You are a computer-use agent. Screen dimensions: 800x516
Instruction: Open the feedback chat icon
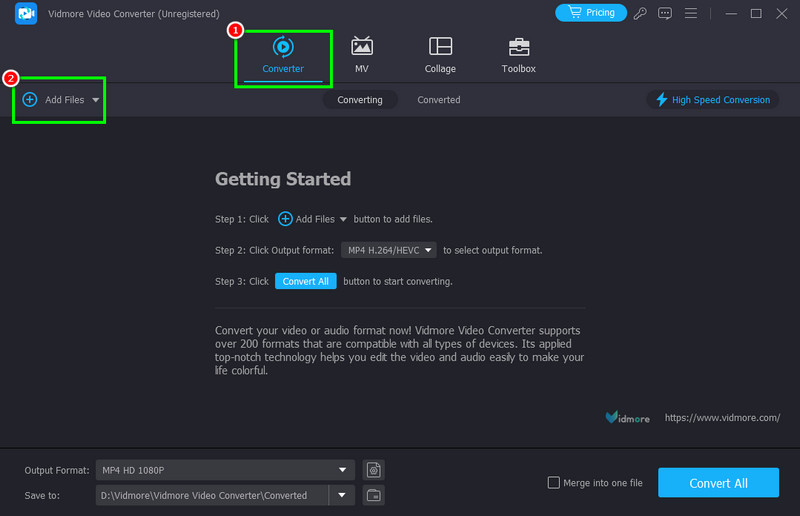pyautogui.click(x=665, y=13)
